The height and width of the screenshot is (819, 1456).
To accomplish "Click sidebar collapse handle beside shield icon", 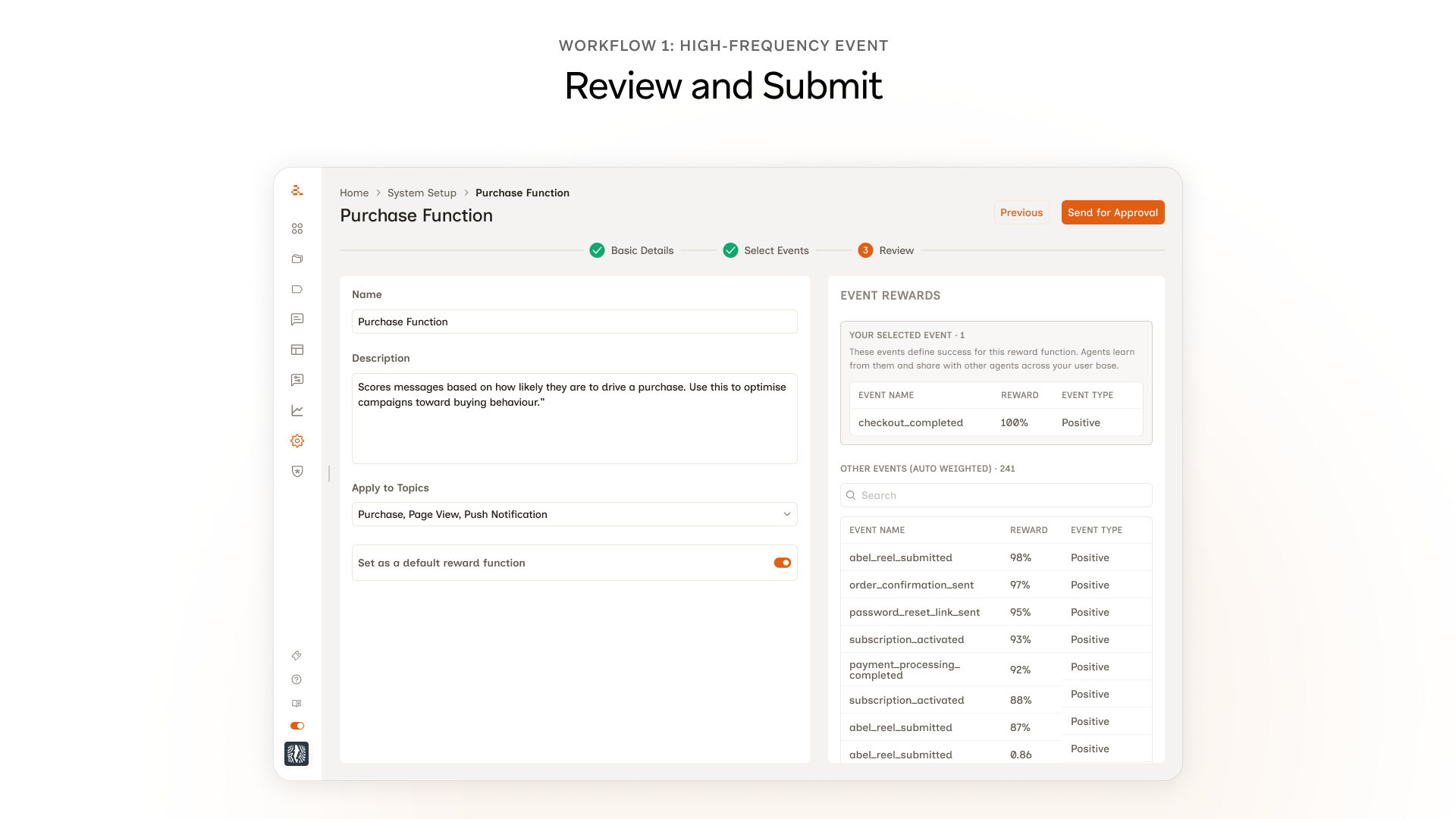I will point(329,473).
